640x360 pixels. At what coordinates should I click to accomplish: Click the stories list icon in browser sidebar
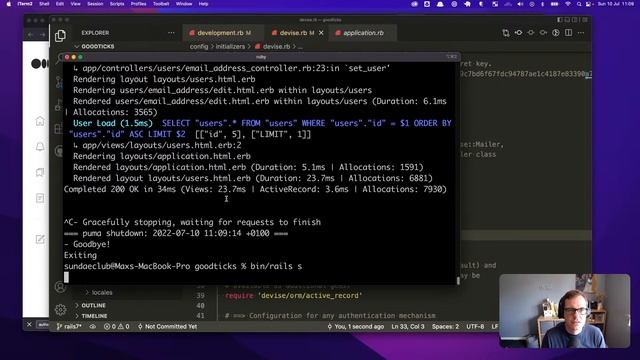tap(40, 198)
